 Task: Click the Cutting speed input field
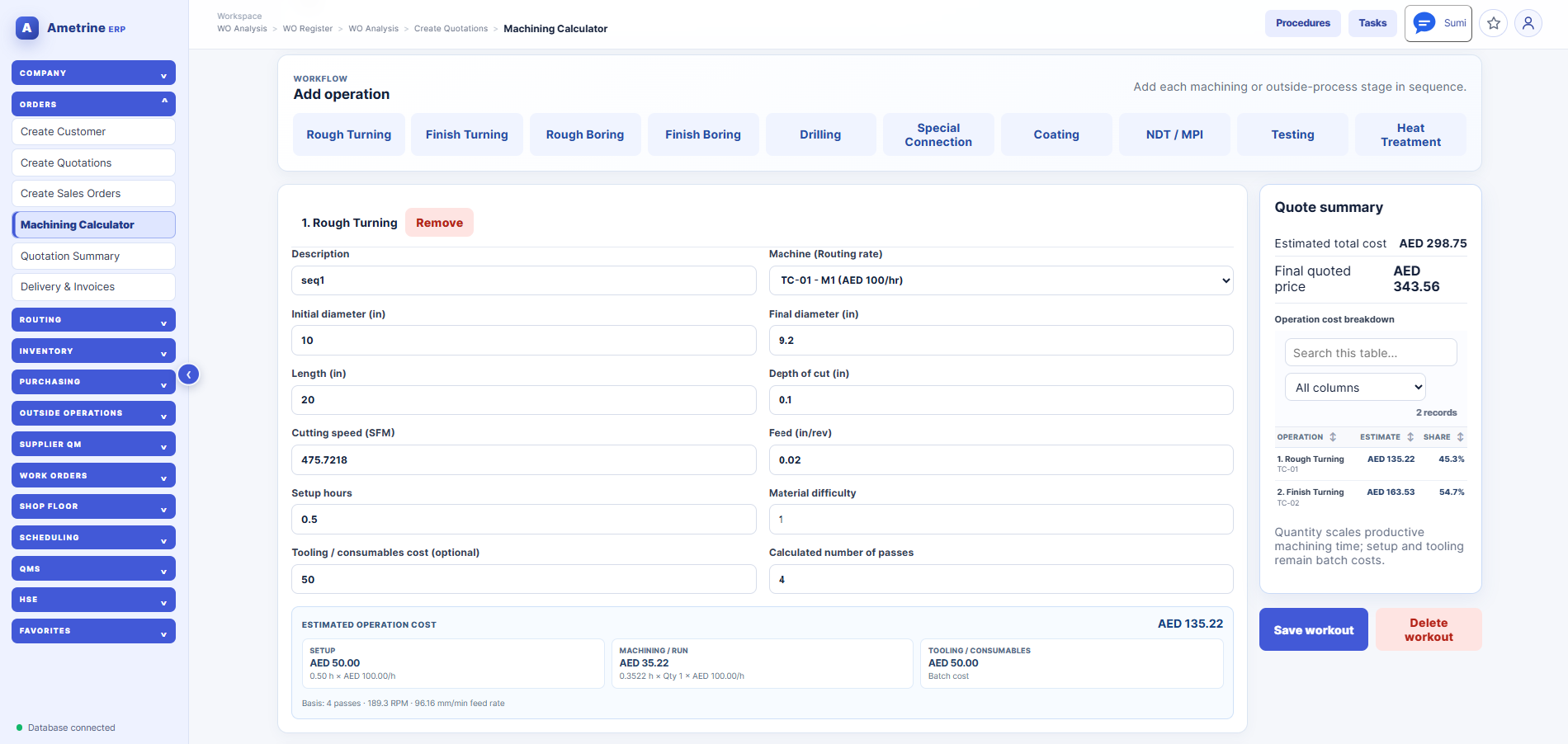coord(524,459)
